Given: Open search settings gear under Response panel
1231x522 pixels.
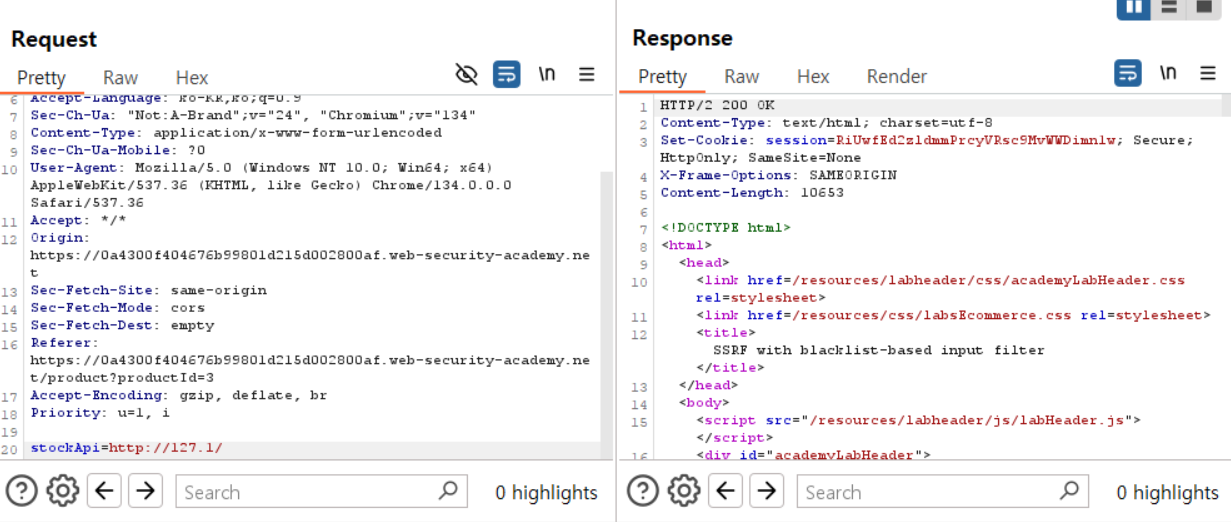Looking at the screenshot, I should (x=684, y=491).
